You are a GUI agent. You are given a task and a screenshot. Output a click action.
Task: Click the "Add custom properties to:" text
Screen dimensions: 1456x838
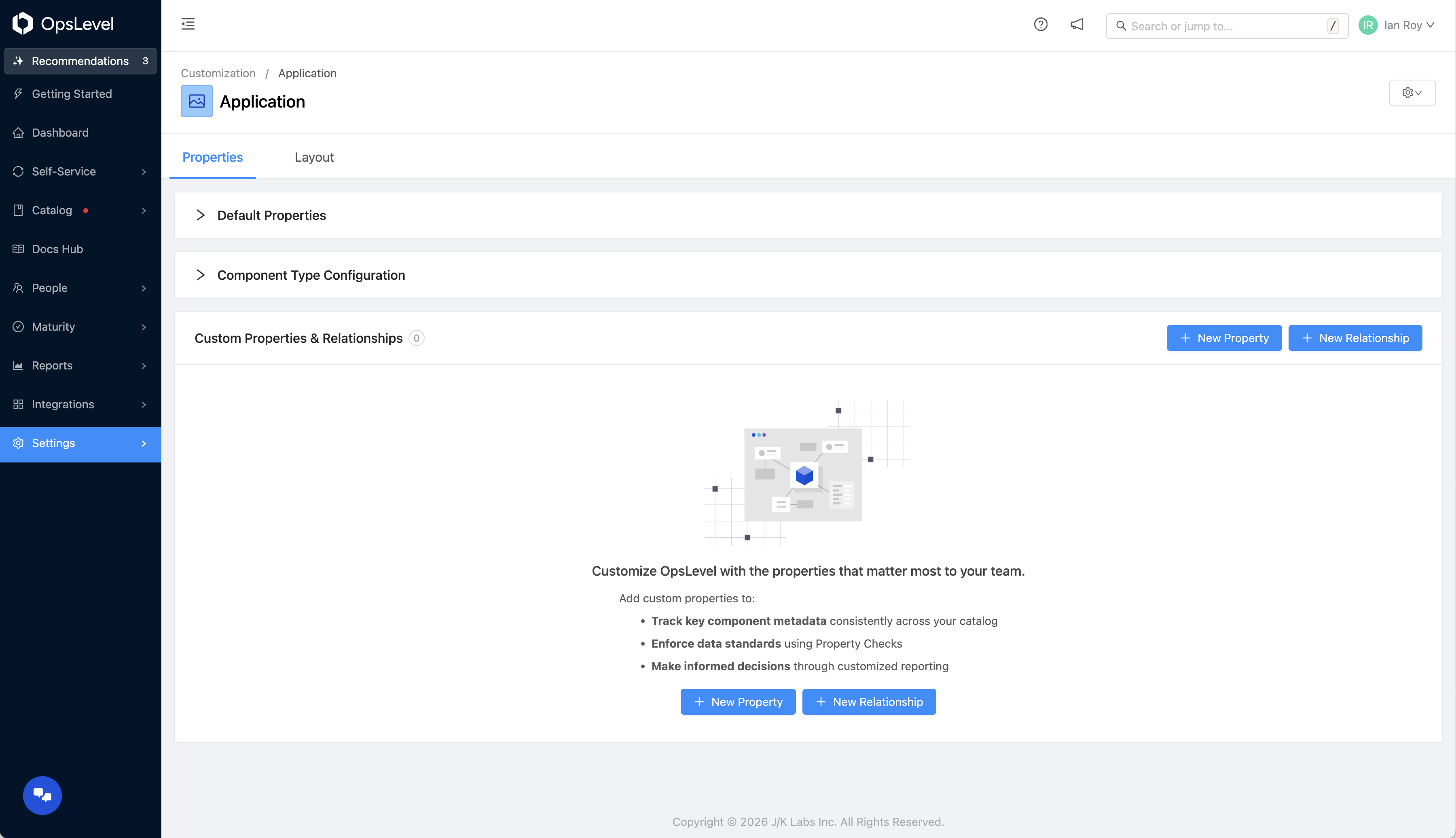pyautogui.click(x=687, y=599)
